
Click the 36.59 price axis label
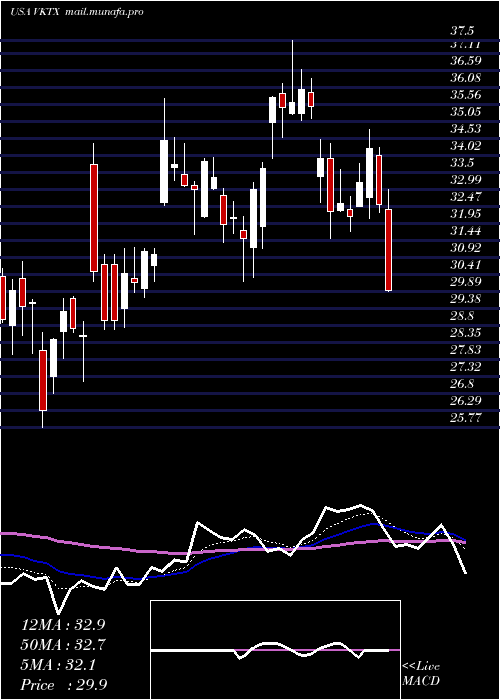pos(466,61)
